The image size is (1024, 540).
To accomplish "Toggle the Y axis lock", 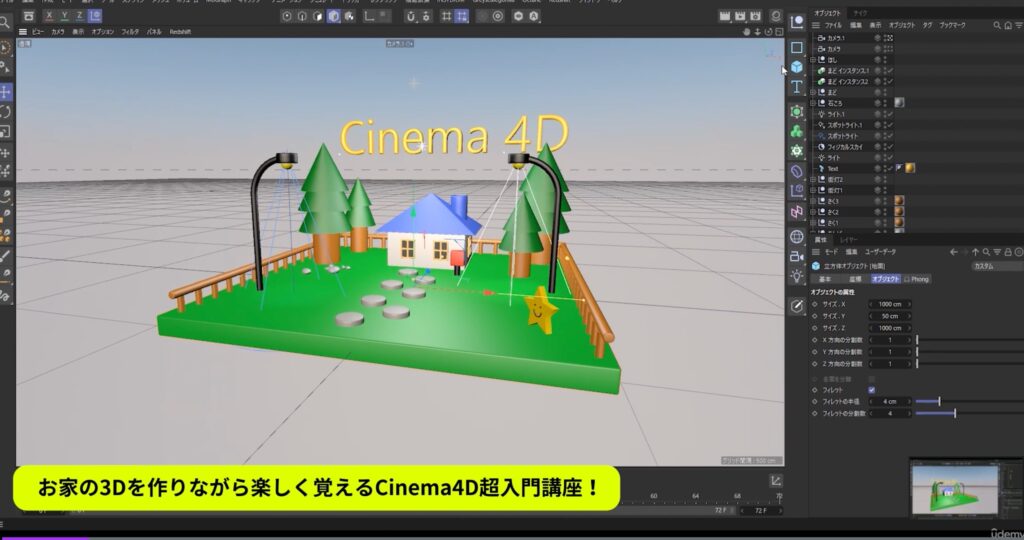I will (x=64, y=16).
